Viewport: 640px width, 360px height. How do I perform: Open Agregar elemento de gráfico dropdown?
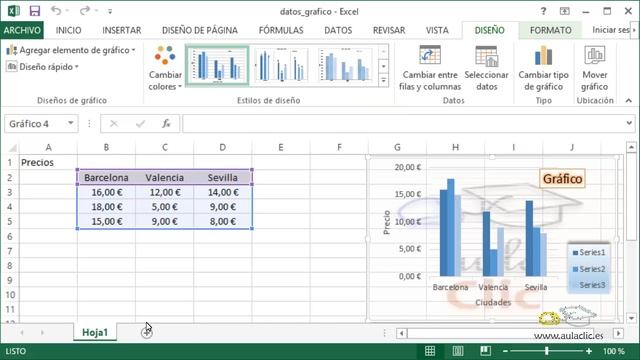(71, 50)
